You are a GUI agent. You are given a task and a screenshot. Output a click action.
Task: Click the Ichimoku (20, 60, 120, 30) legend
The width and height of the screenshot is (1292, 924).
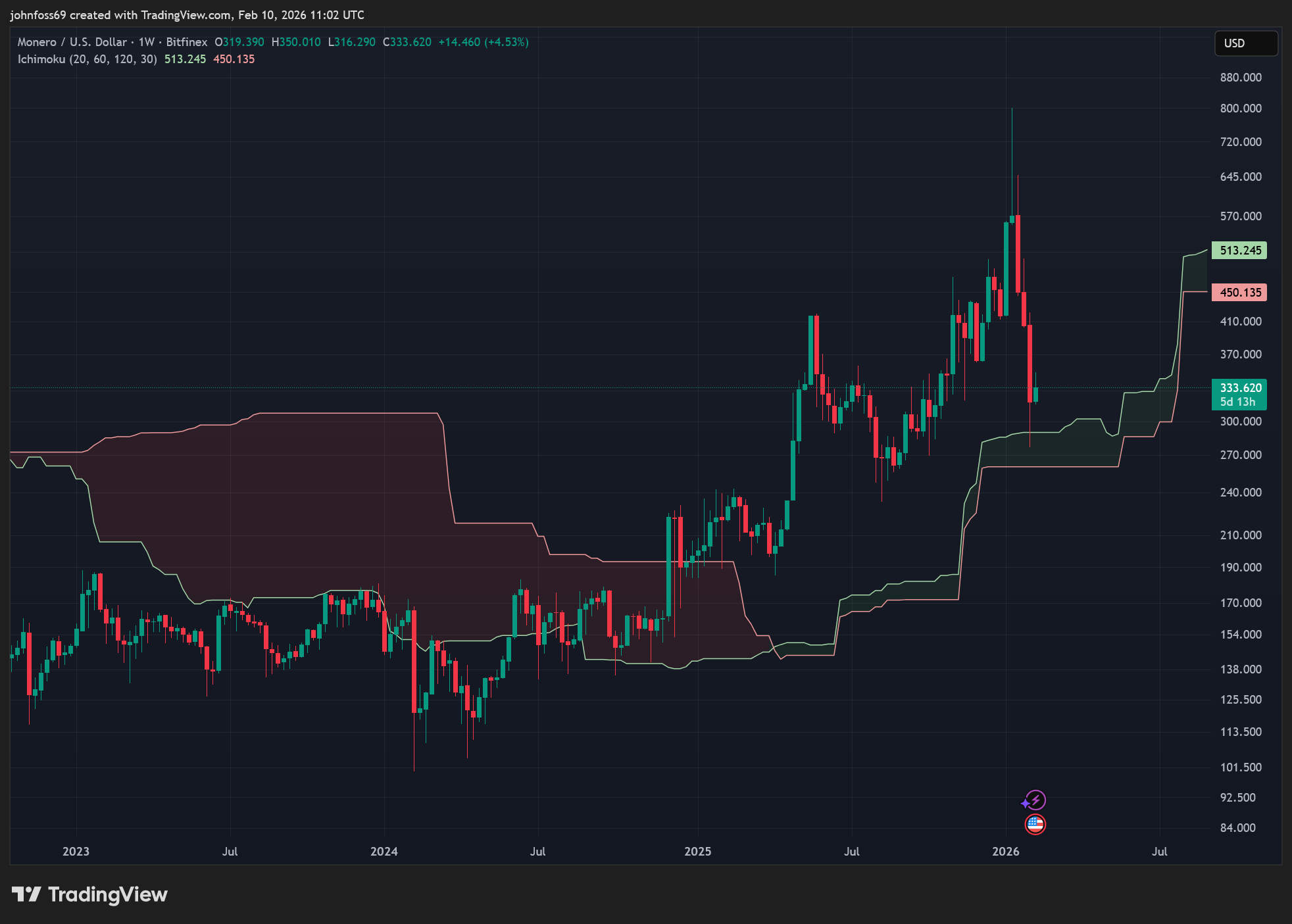click(x=87, y=59)
